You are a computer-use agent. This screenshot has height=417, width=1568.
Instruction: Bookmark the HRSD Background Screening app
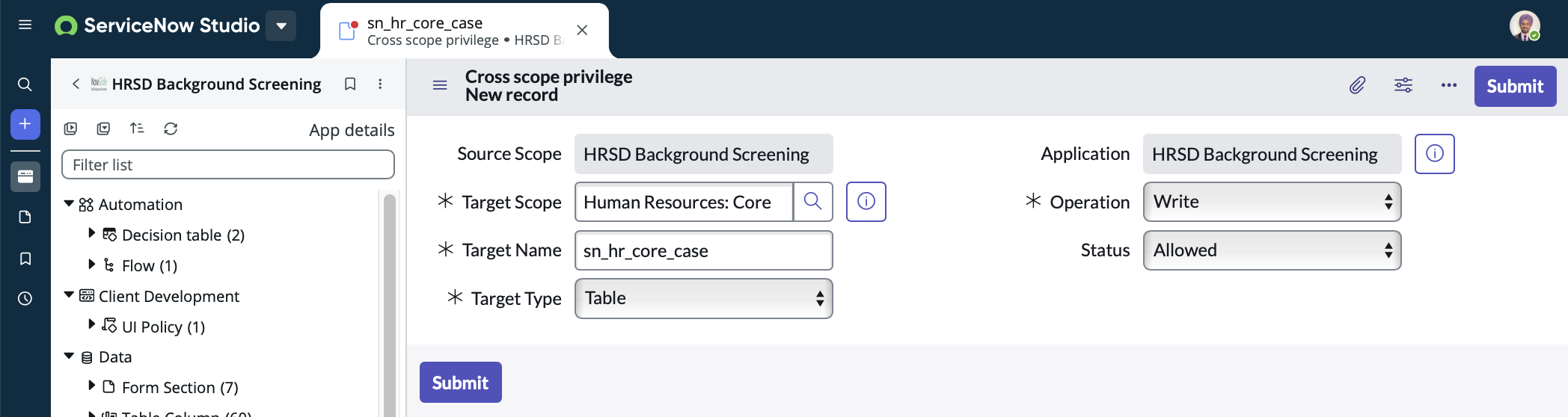click(349, 84)
